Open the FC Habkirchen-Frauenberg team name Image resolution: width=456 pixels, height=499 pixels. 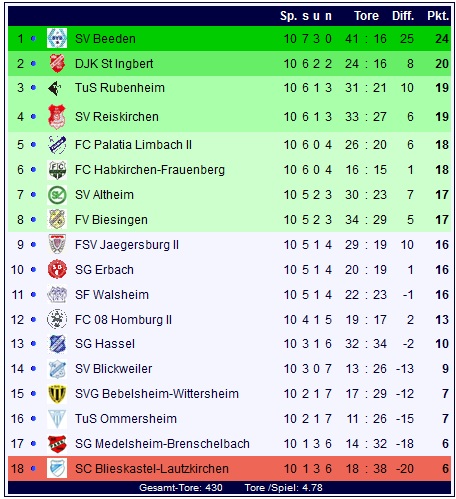tap(150, 170)
